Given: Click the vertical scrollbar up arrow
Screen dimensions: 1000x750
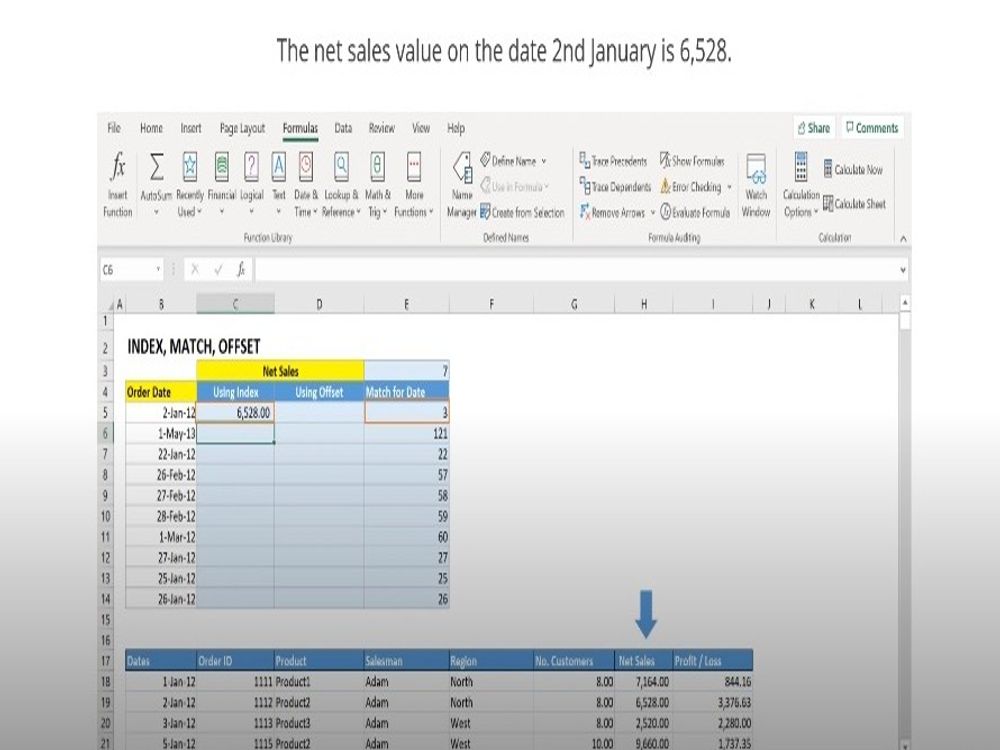Looking at the screenshot, I should tap(904, 302).
